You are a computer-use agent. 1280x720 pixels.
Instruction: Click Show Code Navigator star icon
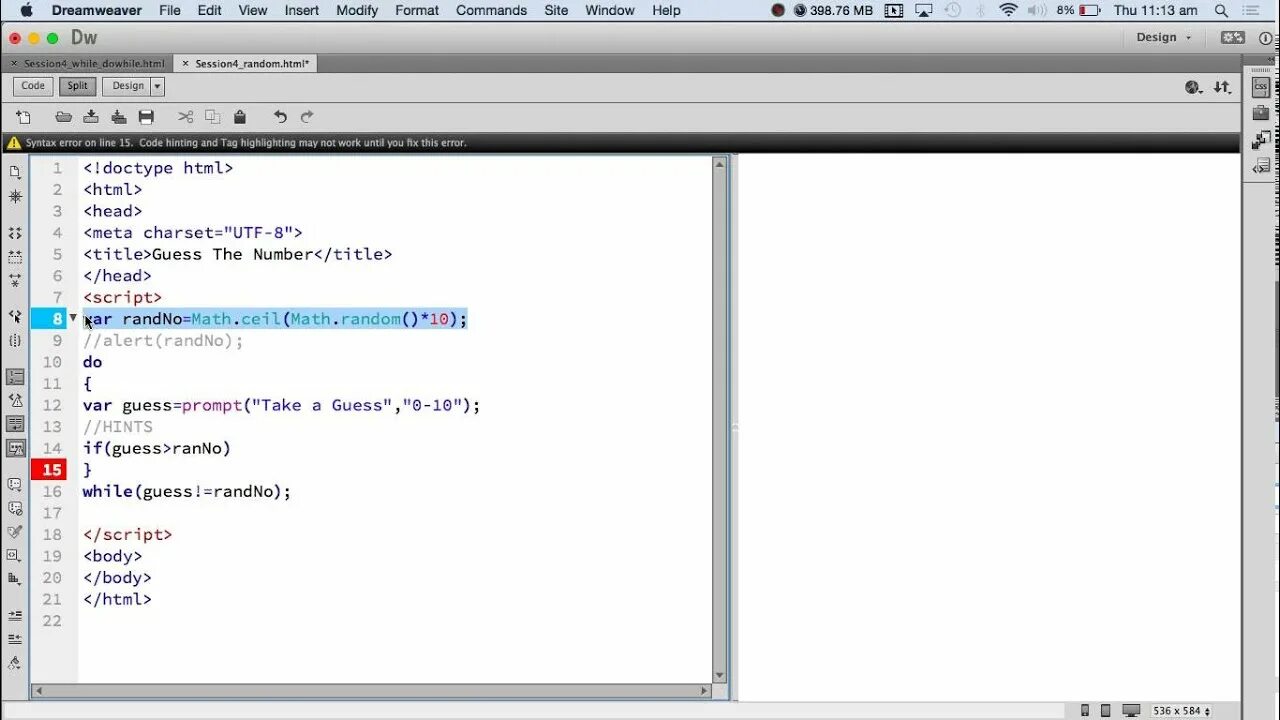pos(15,197)
